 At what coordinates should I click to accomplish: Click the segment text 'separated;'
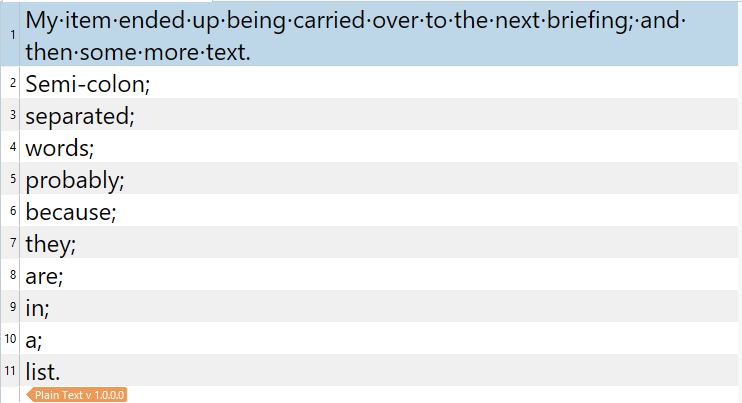[80, 116]
